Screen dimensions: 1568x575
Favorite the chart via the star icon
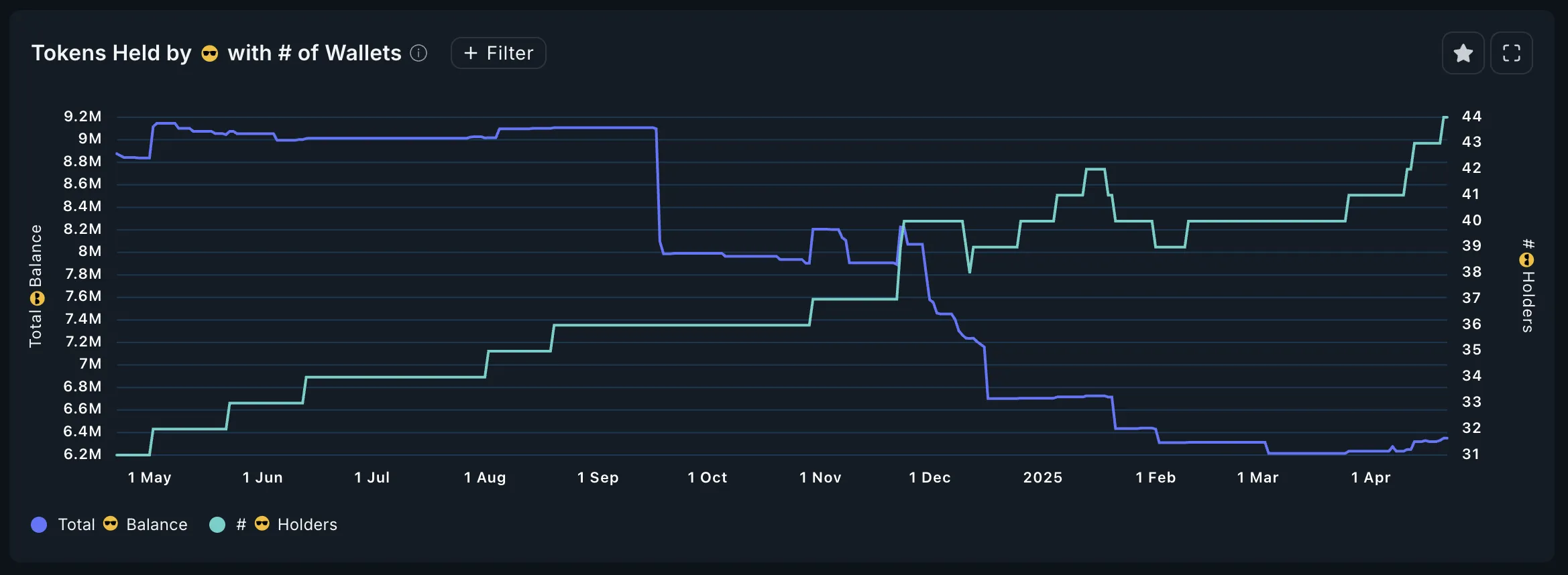coord(1463,52)
